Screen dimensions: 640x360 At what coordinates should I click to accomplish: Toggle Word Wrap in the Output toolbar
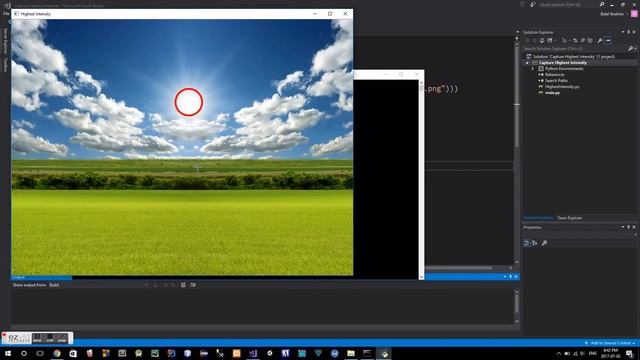[193, 285]
